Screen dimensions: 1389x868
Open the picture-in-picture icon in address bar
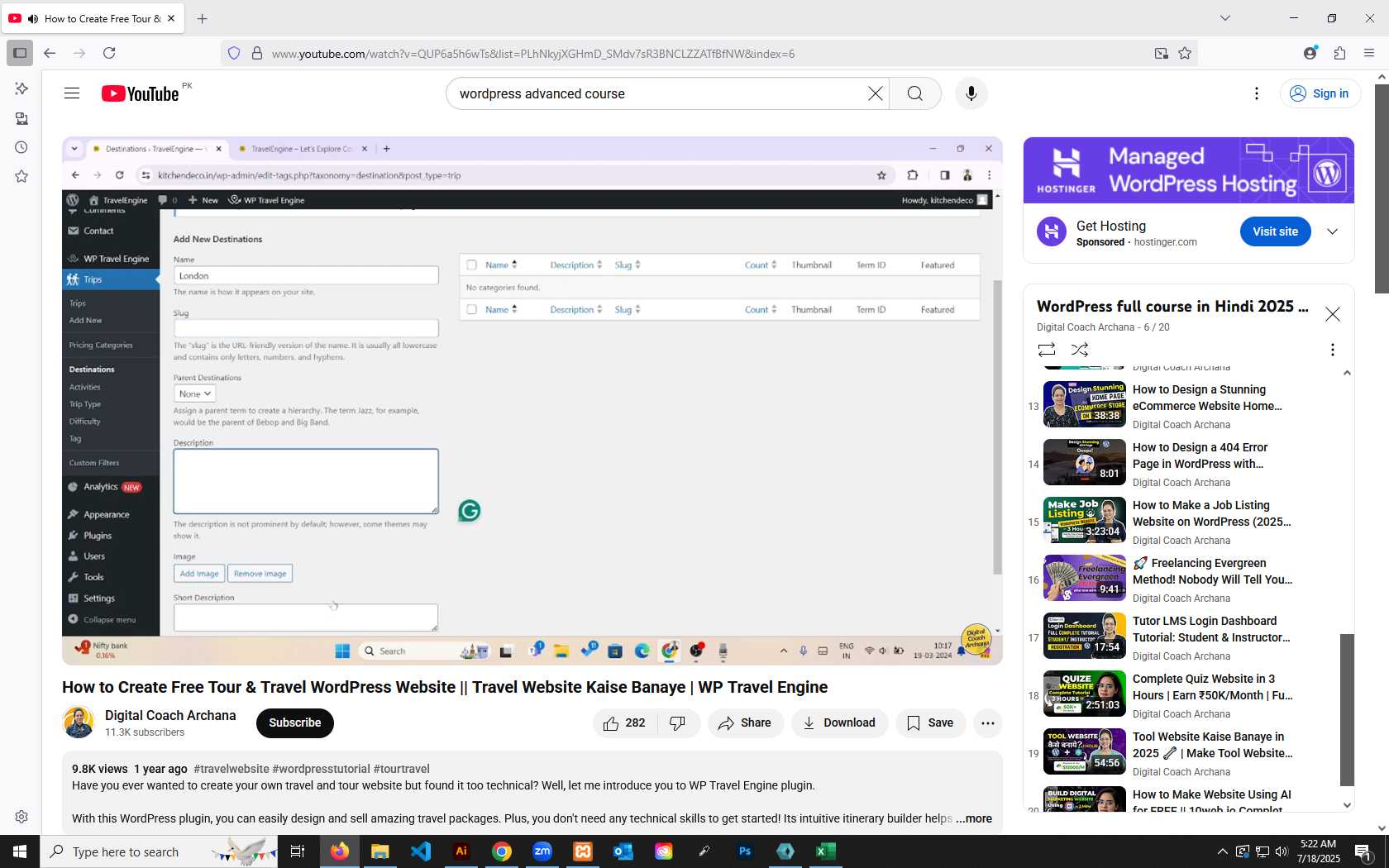1162,54
